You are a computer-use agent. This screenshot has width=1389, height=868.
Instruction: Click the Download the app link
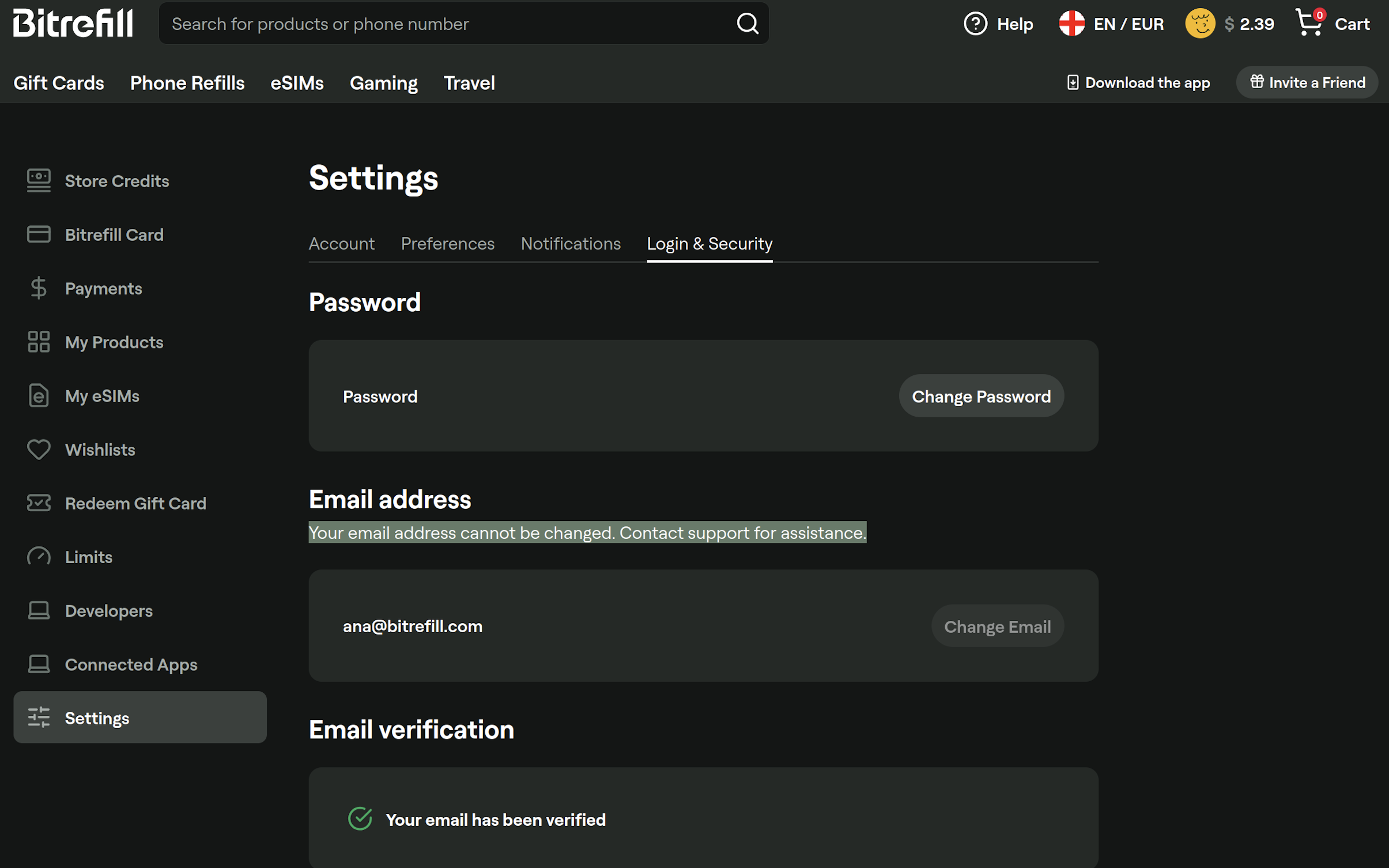(x=1138, y=82)
